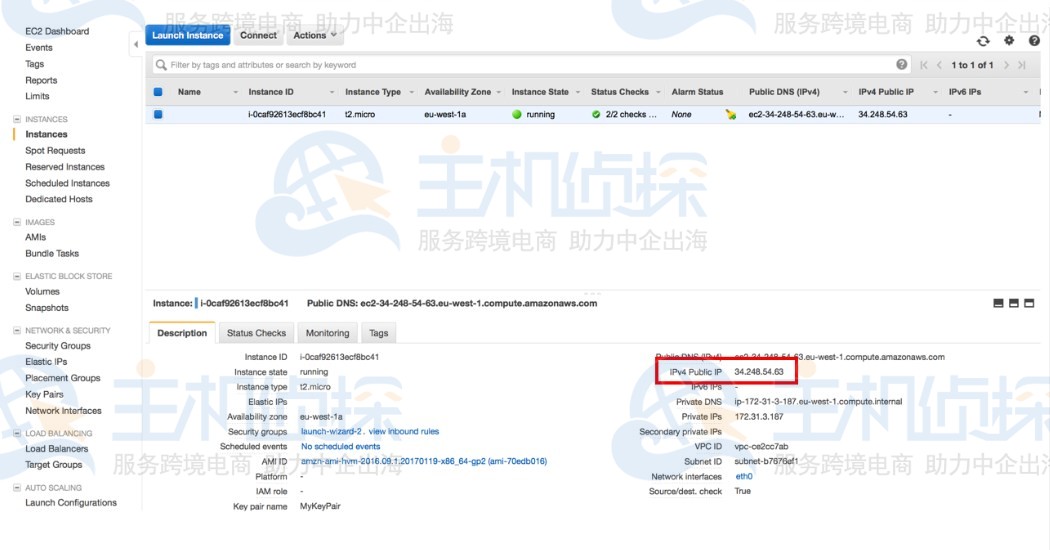1050x550 pixels.
Task: Open the Instance ID column dropdown arrow
Action: [x=331, y=92]
